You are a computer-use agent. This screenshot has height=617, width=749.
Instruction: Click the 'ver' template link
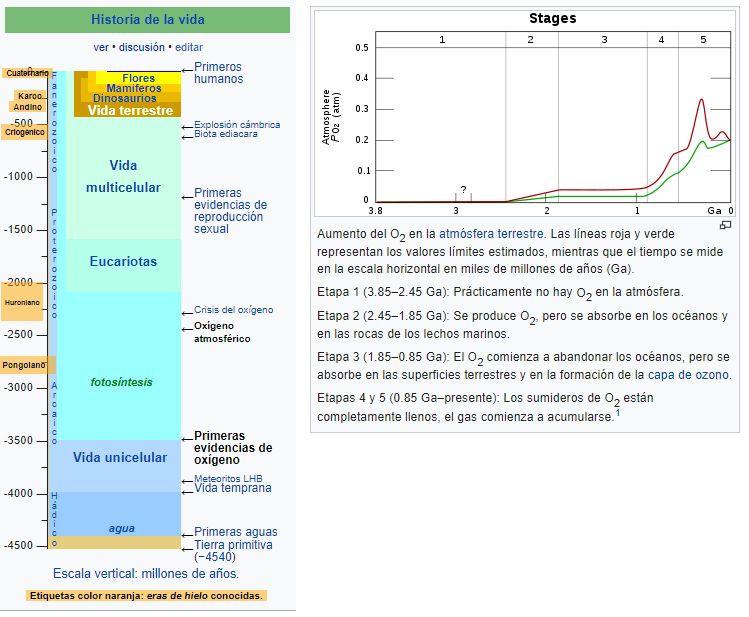[101, 47]
